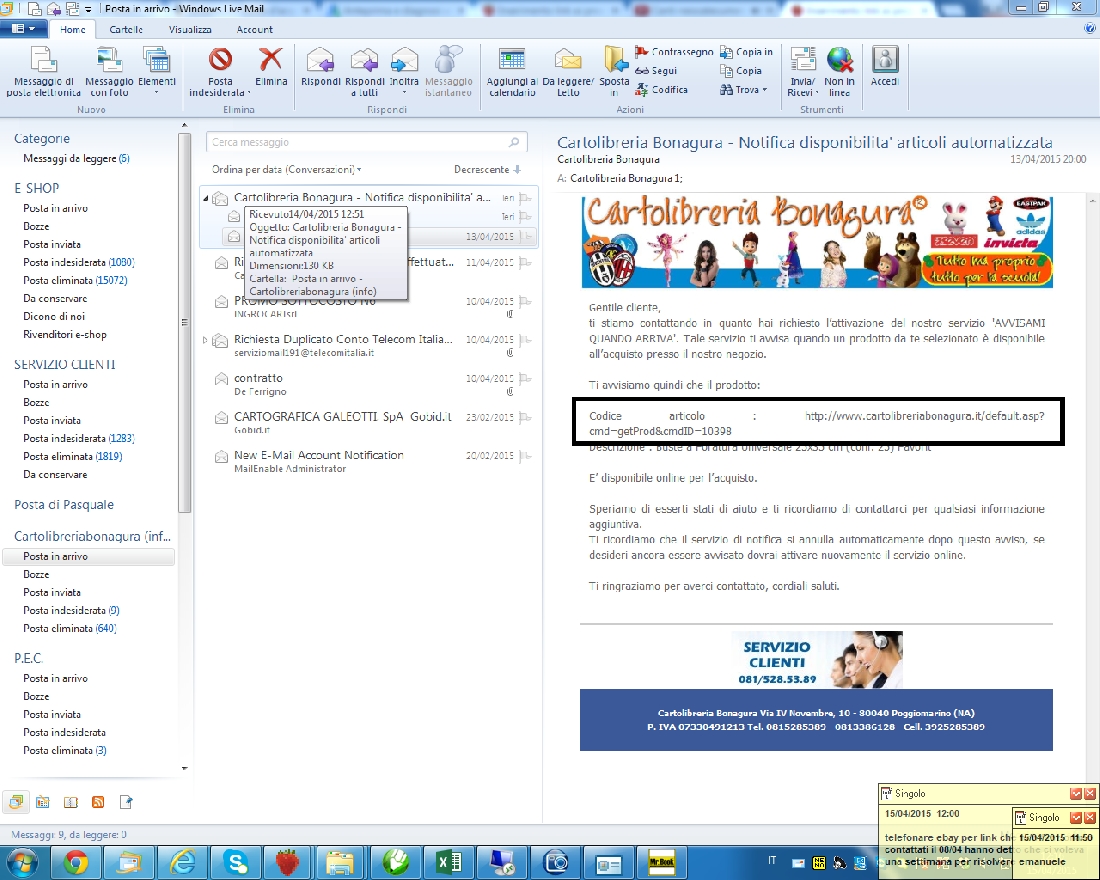This screenshot has height=880, width=1100.
Task: Switch to Feeds view in bottom shortcuts
Action: (x=98, y=801)
